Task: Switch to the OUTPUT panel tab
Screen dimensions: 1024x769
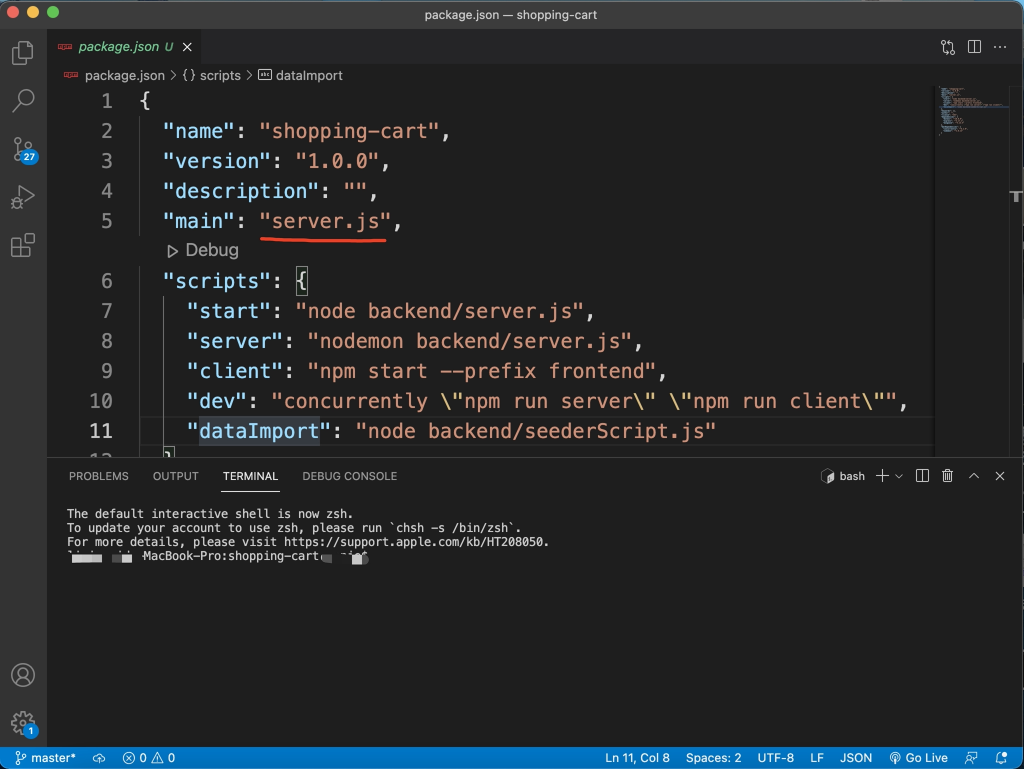Action: [176, 476]
